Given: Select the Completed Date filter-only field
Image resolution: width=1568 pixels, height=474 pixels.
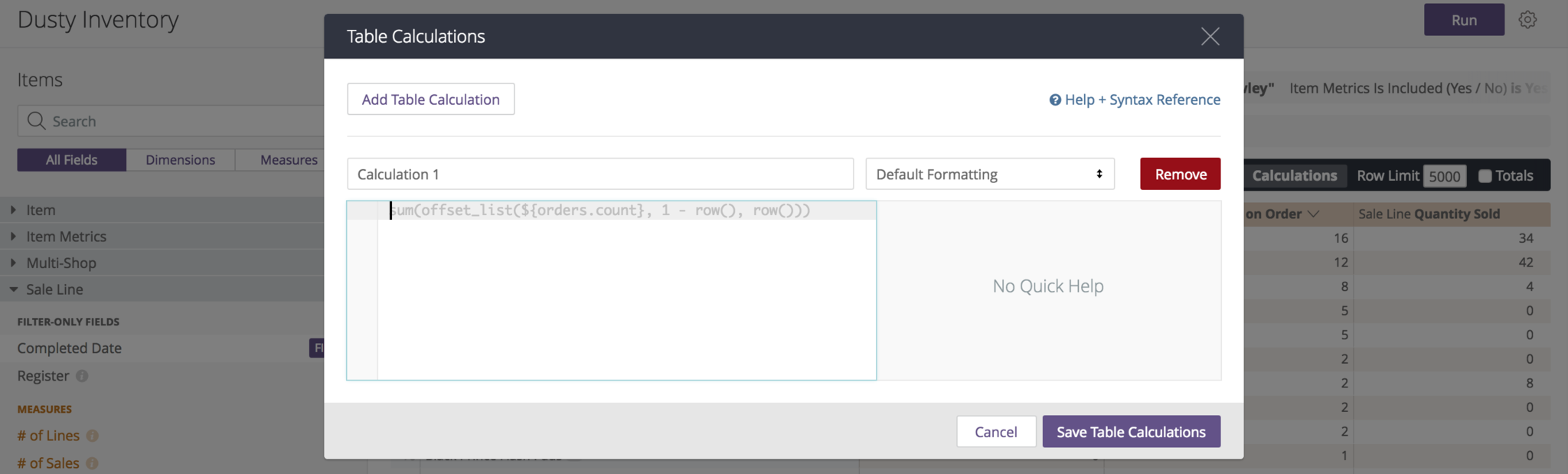Looking at the screenshot, I should [70, 348].
